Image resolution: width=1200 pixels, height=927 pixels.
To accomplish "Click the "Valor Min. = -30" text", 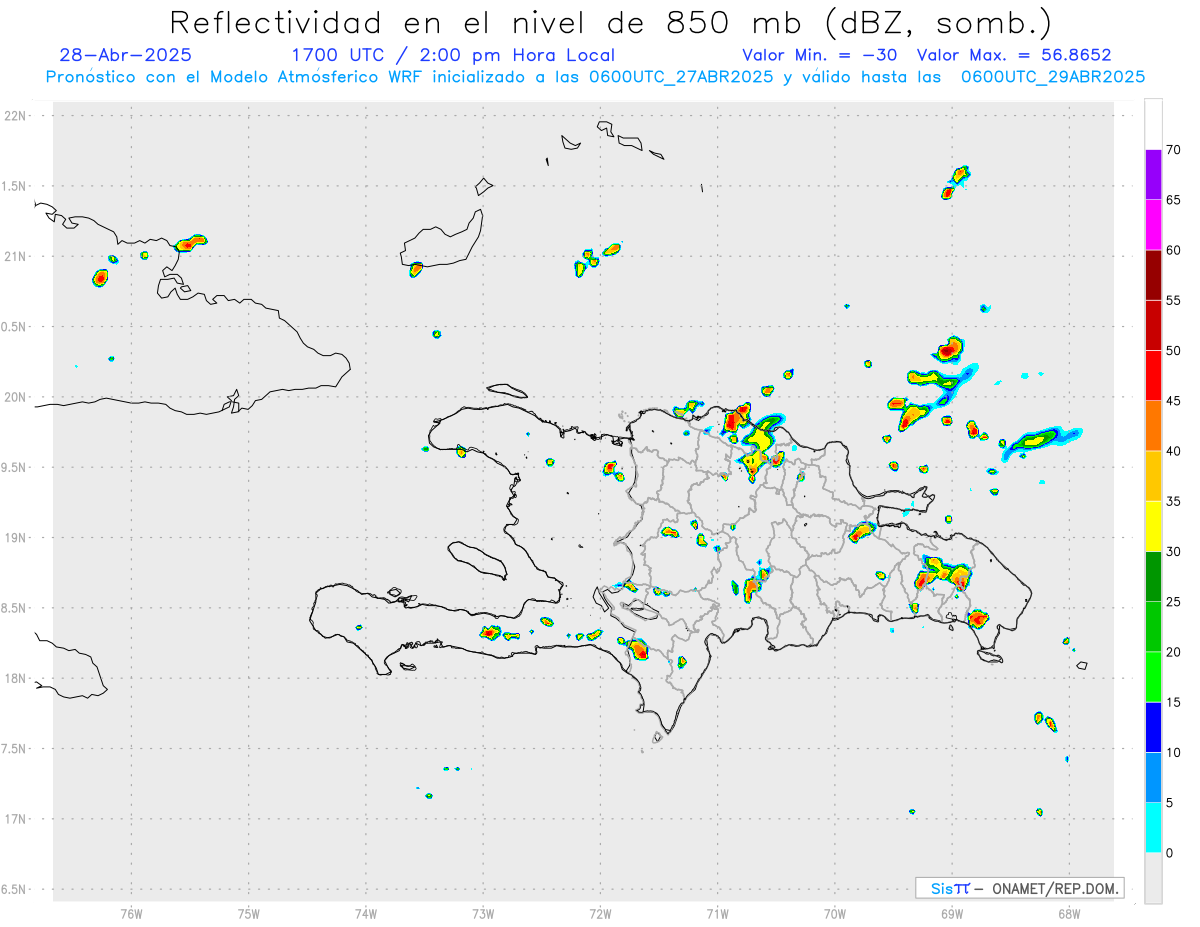I will pyautogui.click(x=820, y=55).
